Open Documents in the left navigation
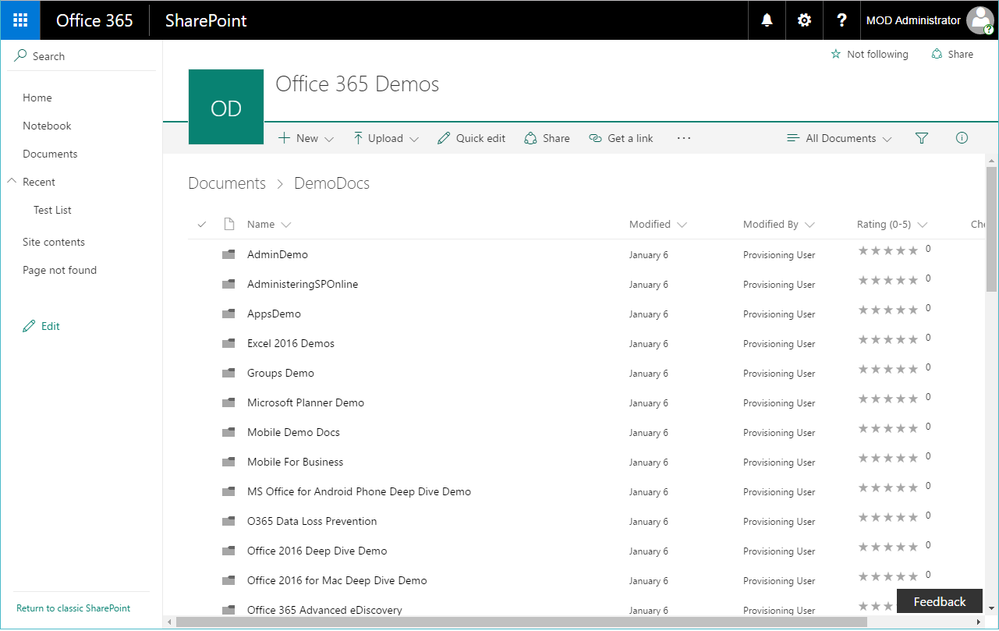Viewport: 999px width, 631px height. 50,154
